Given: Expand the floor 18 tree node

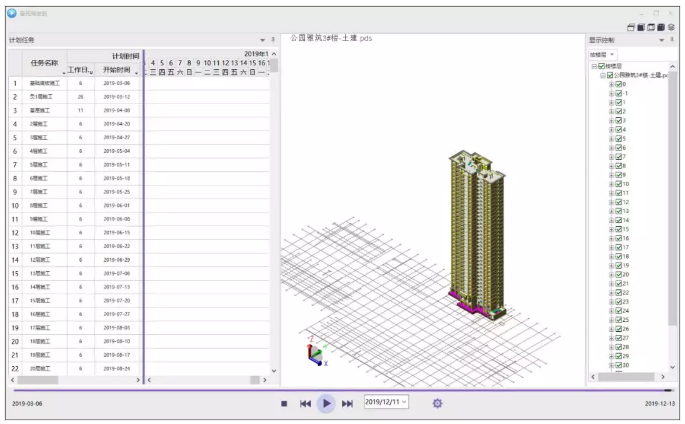Looking at the screenshot, I should click(612, 257).
